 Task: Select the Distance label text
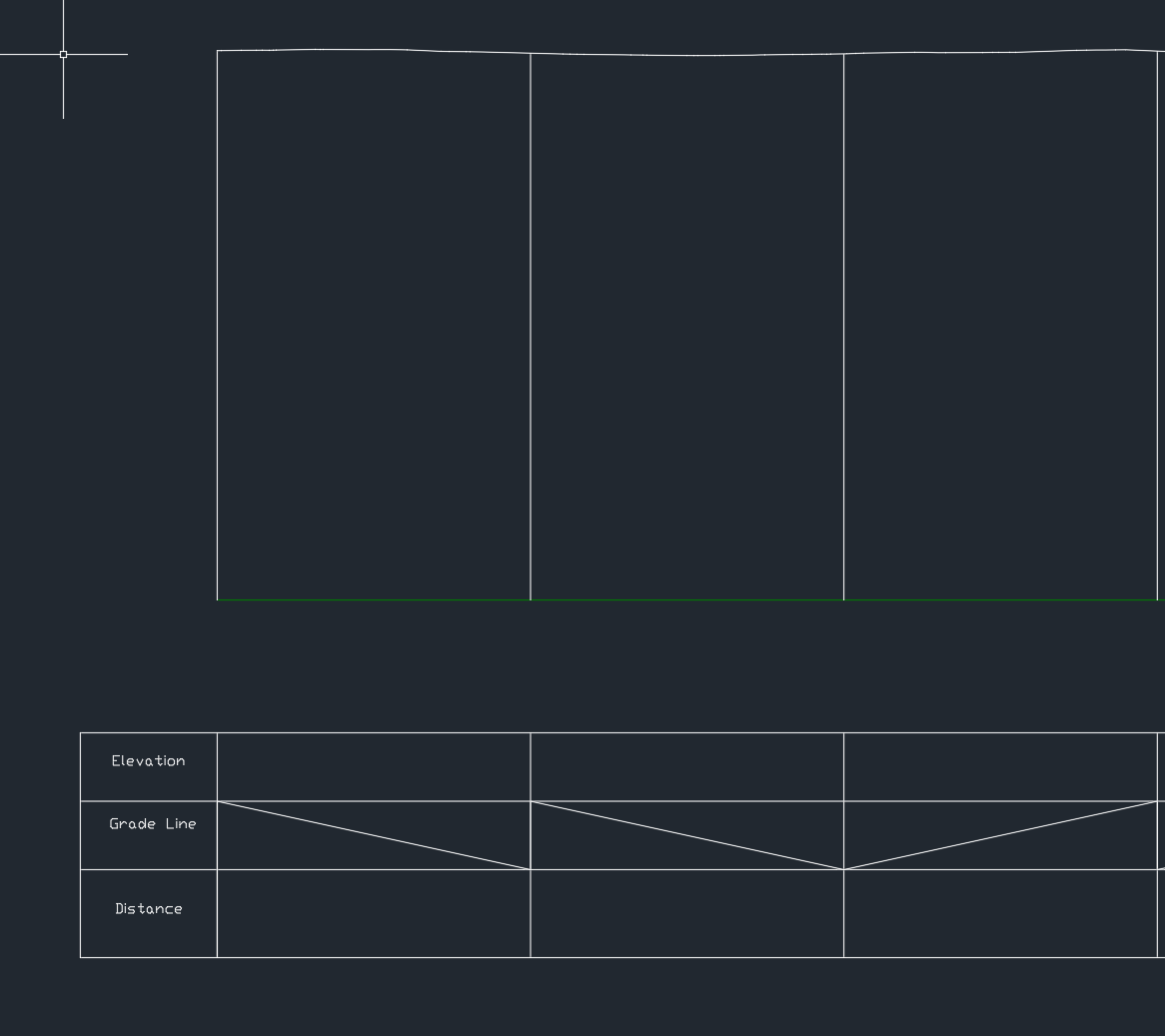[149, 908]
